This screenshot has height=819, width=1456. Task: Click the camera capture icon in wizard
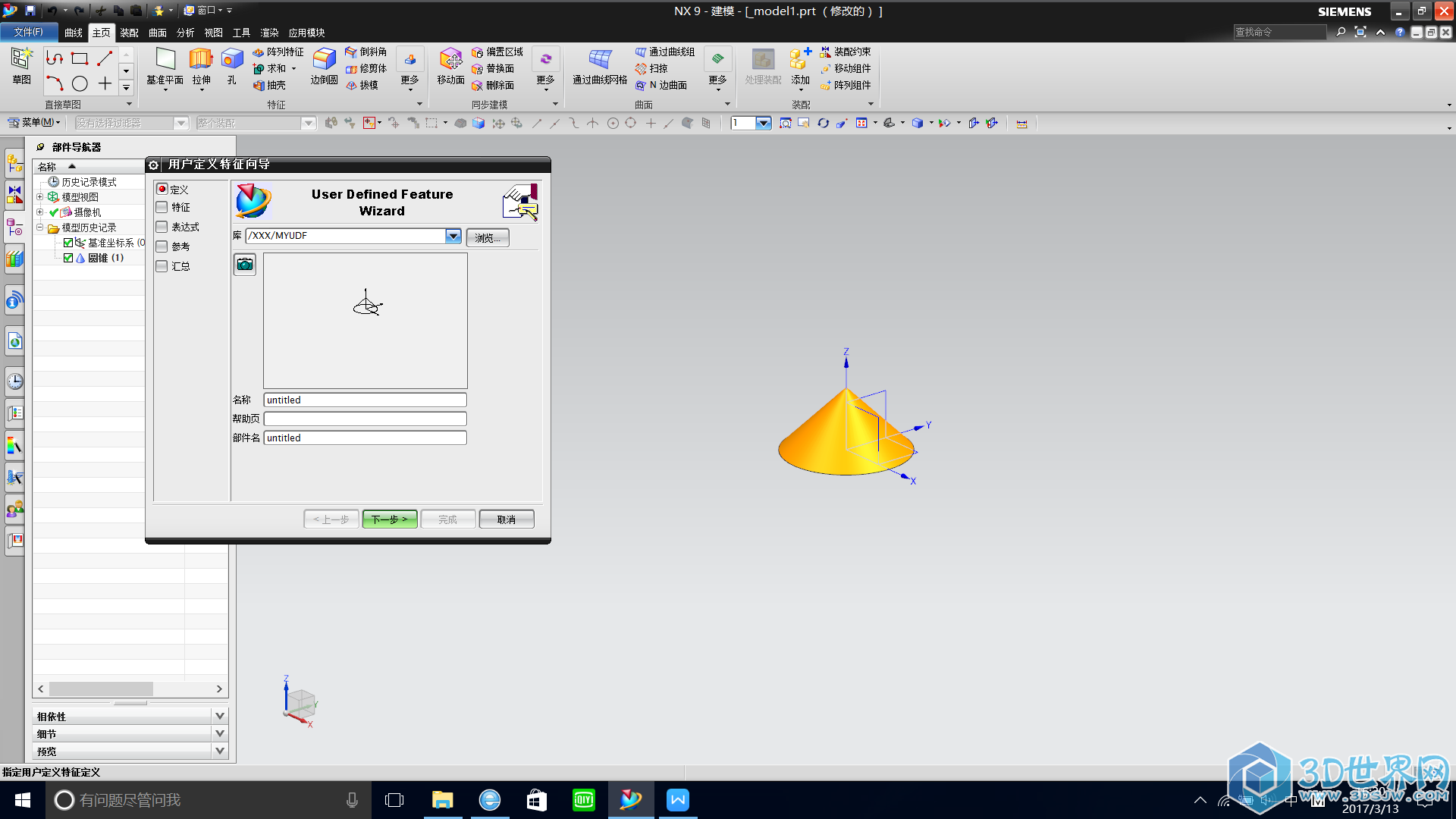tap(245, 264)
